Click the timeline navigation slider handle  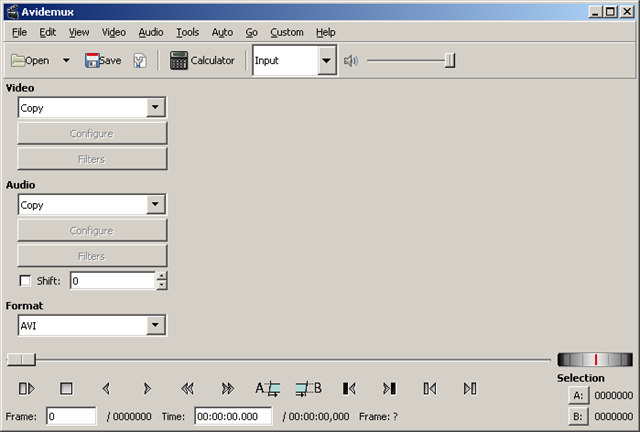coord(21,360)
